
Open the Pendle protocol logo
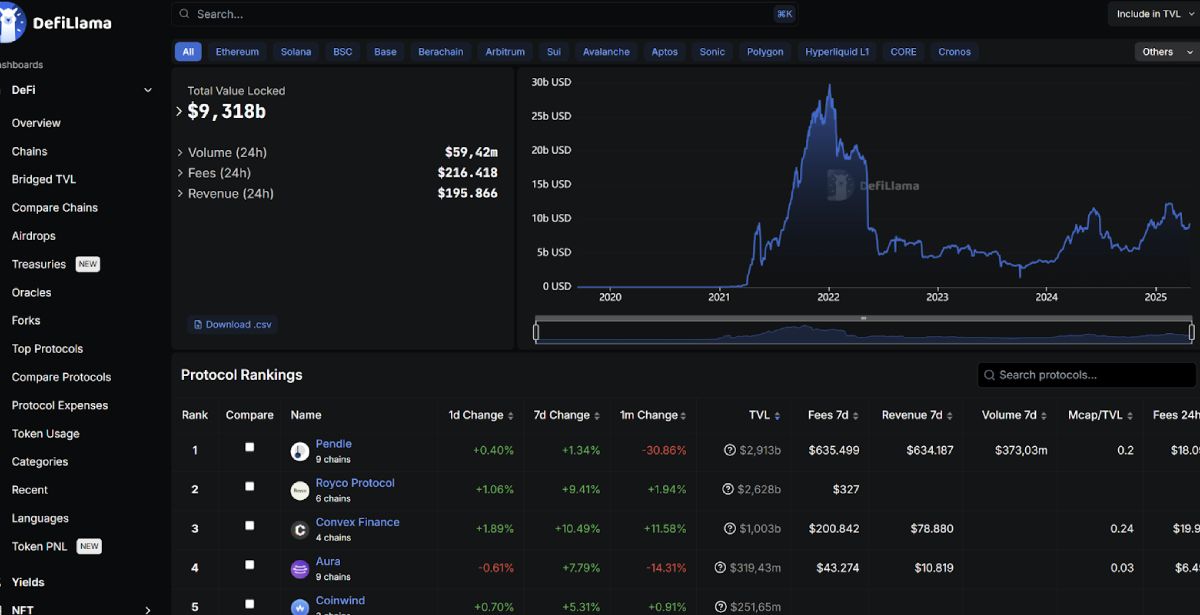300,451
